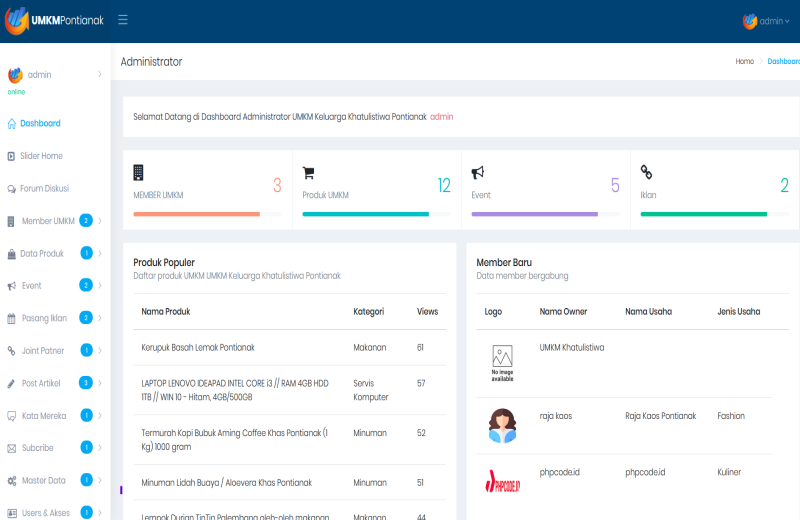Open Slider Home menu item
Image resolution: width=800 pixels, height=520 pixels.
pyautogui.click(x=41, y=156)
